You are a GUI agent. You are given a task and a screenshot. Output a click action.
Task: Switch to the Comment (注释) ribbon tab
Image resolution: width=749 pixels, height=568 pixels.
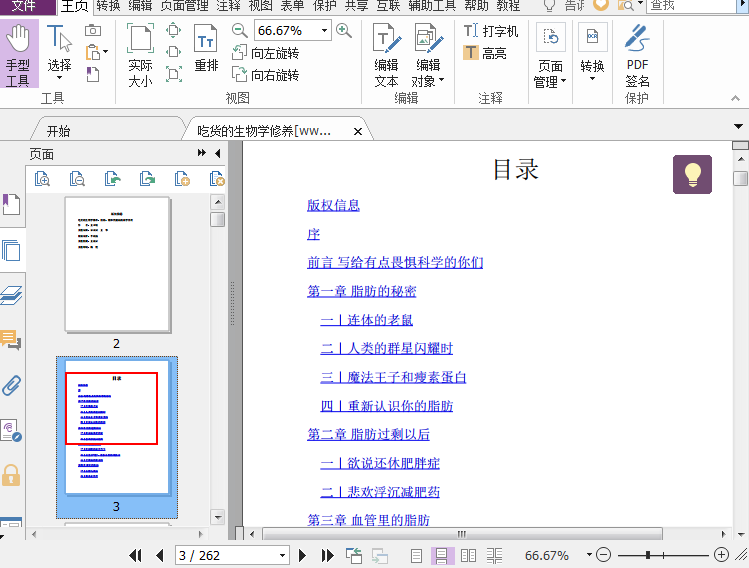pyautogui.click(x=228, y=6)
